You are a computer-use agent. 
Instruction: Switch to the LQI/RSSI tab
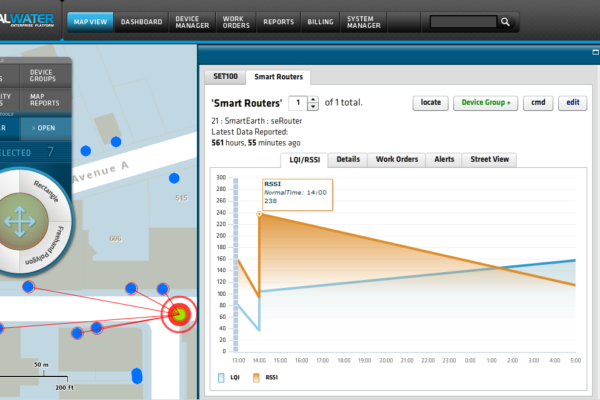tap(305, 160)
